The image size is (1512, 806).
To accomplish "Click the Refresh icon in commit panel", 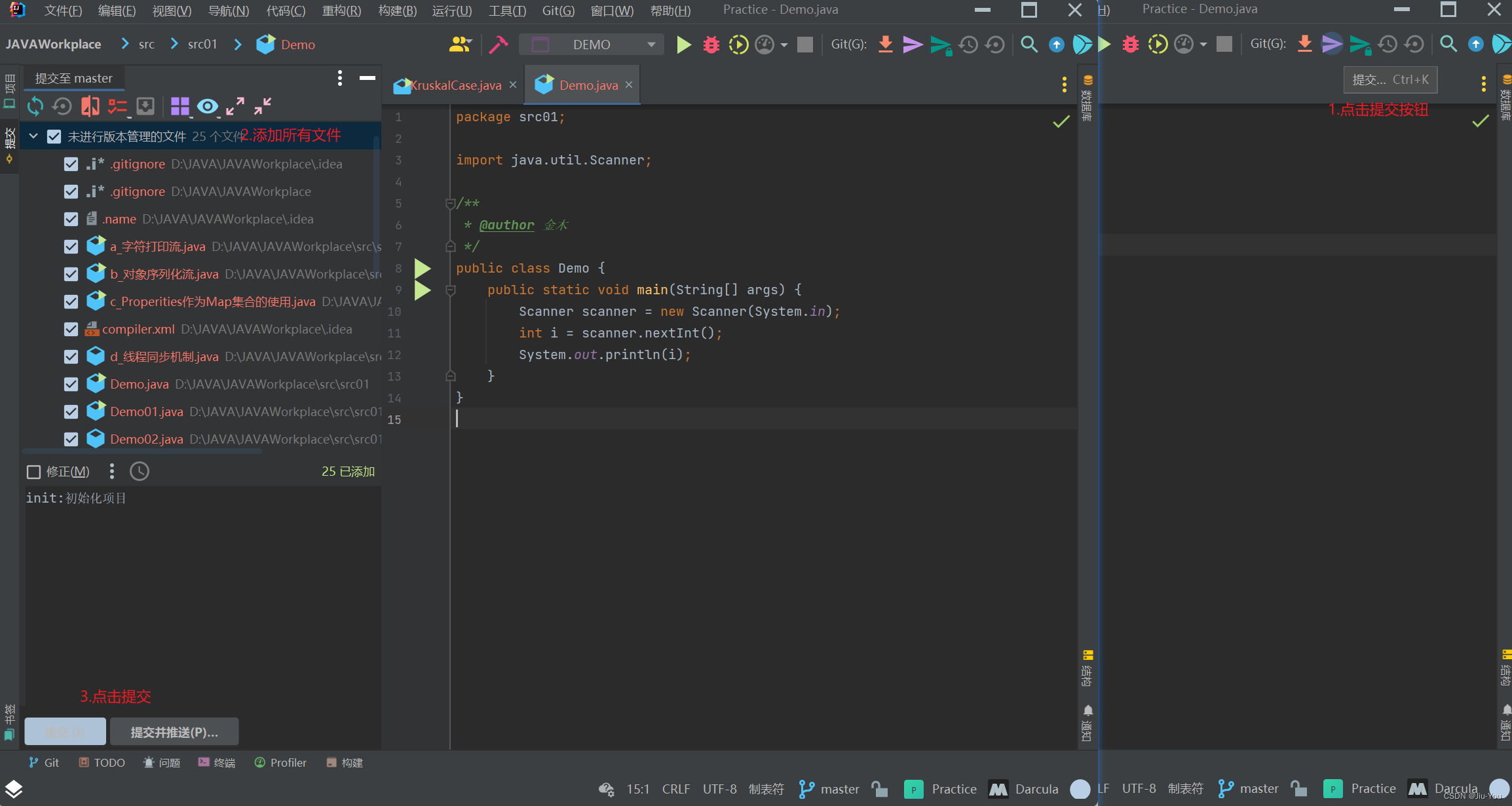I will [35, 106].
